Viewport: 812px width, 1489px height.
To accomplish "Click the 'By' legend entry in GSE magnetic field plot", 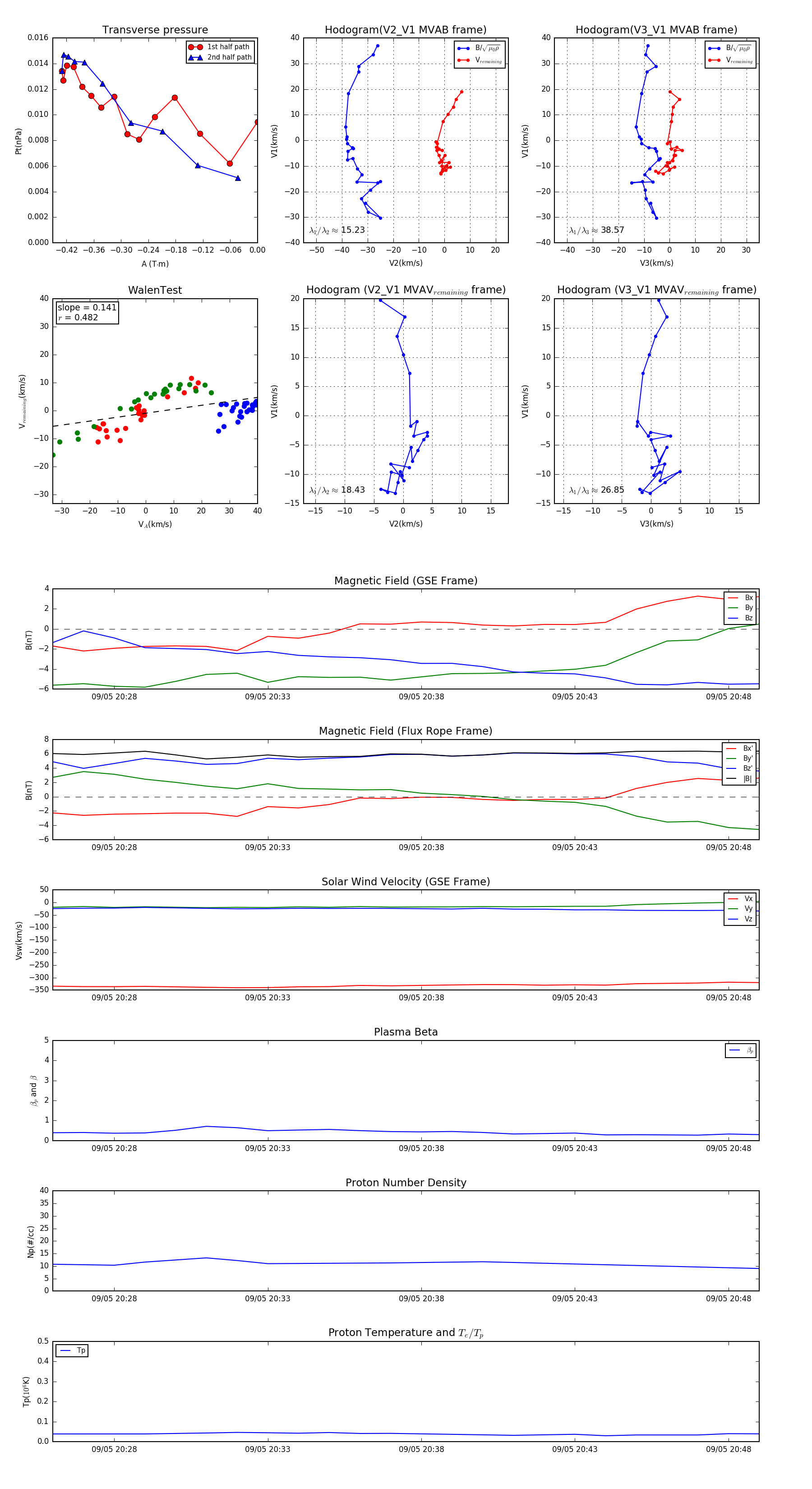I will [740, 608].
